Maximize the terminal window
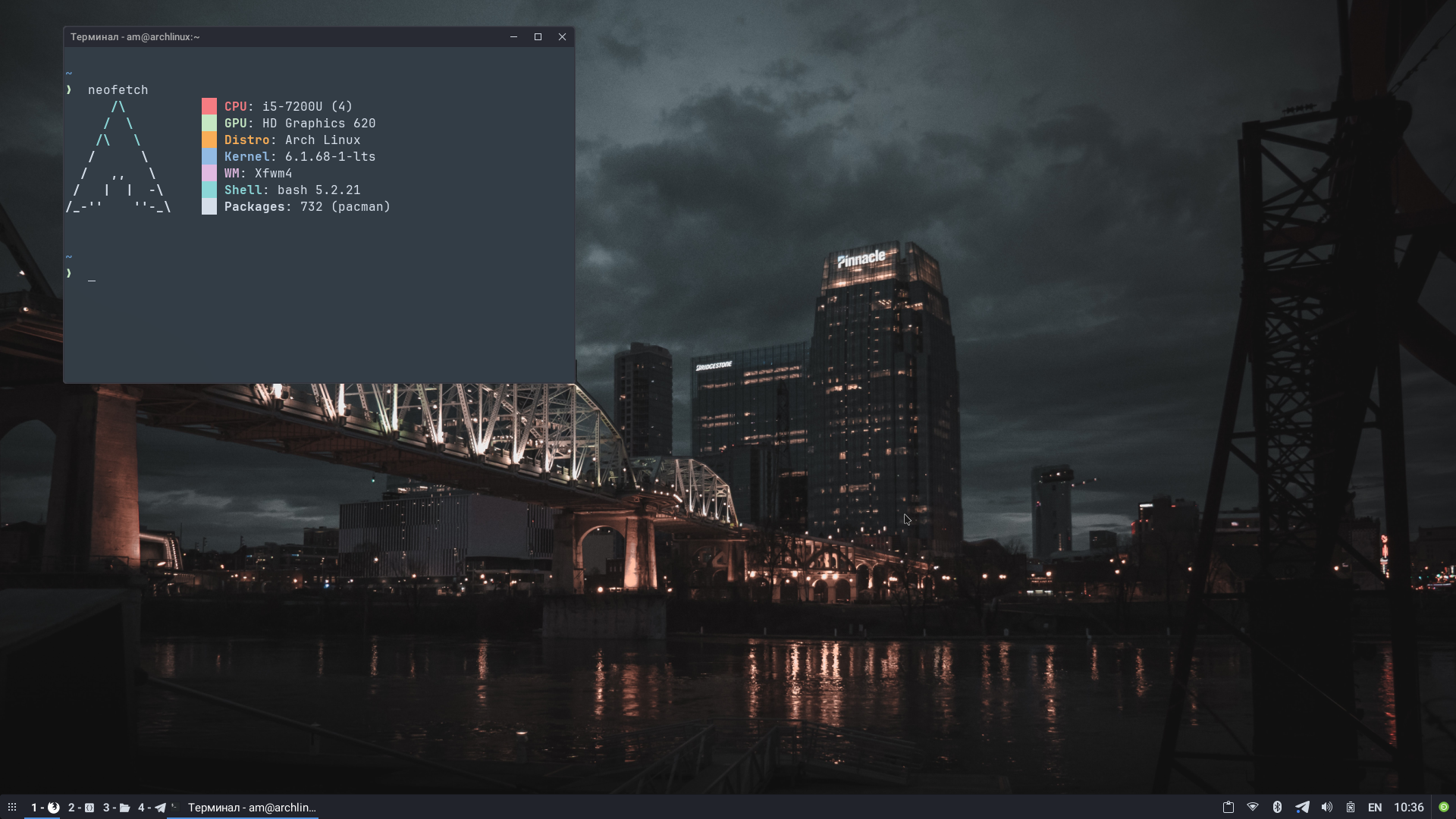Image resolution: width=1456 pixels, height=819 pixels. point(538,36)
